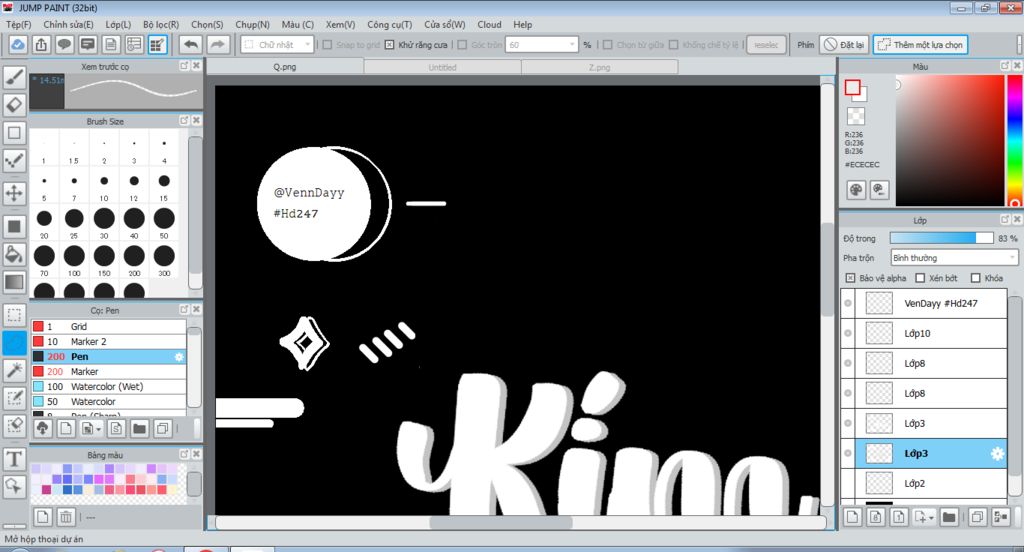Add a layer folder
This screenshot has width=1024, height=552.
[x=949, y=517]
